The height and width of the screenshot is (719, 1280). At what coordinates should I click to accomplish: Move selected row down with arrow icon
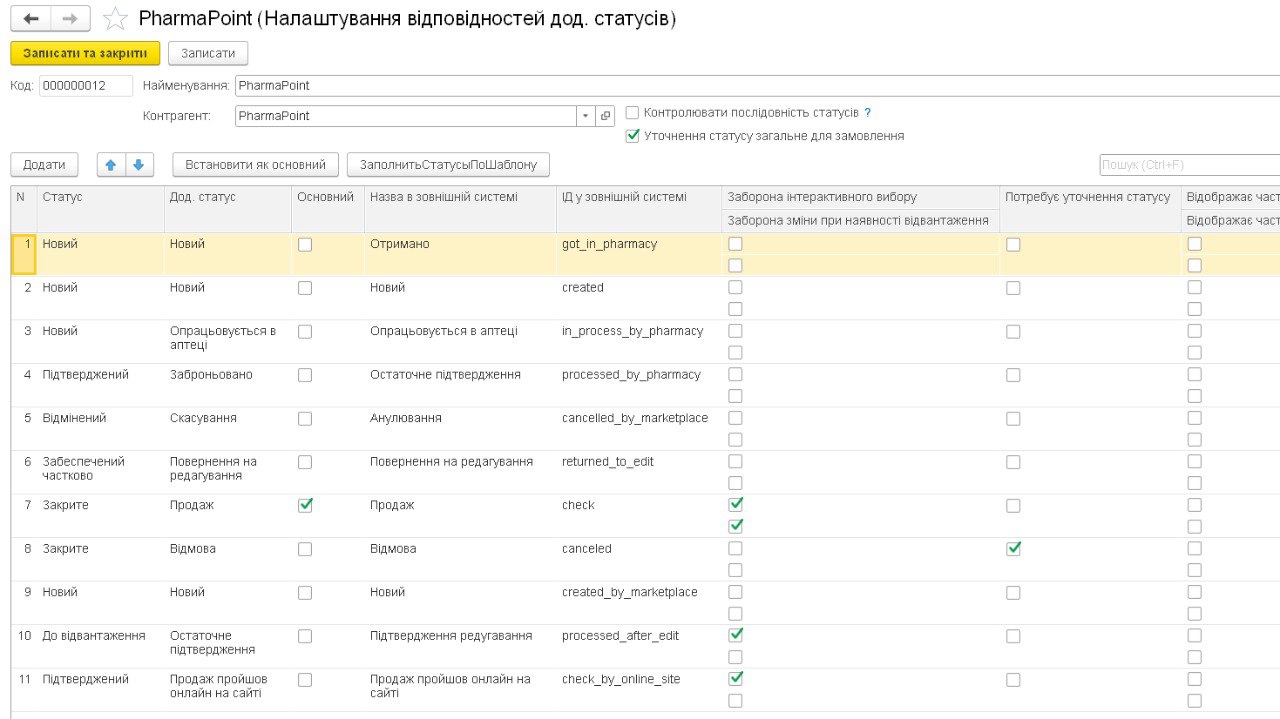click(139, 165)
